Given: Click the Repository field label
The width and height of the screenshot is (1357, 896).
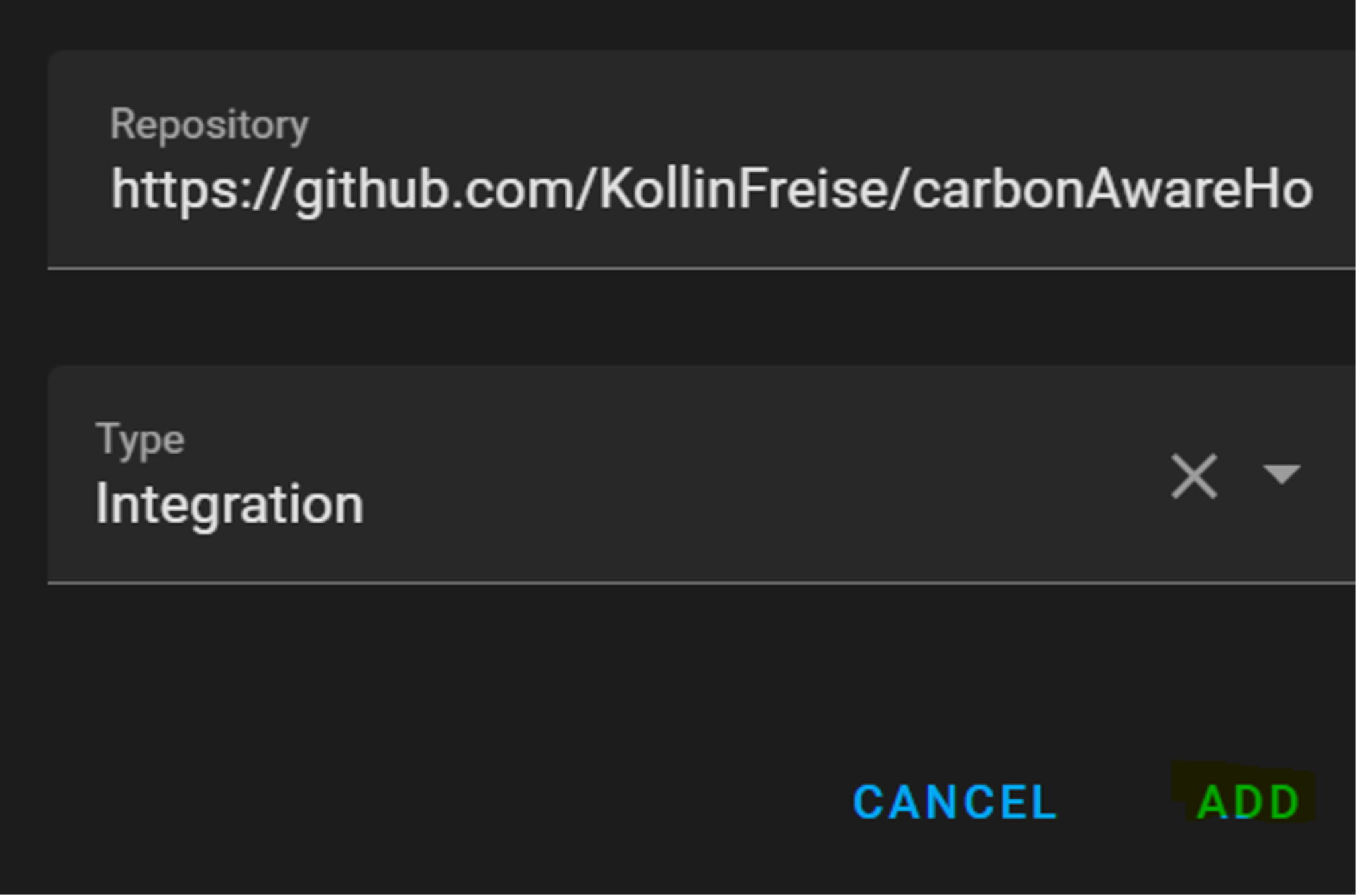Looking at the screenshot, I should (209, 124).
